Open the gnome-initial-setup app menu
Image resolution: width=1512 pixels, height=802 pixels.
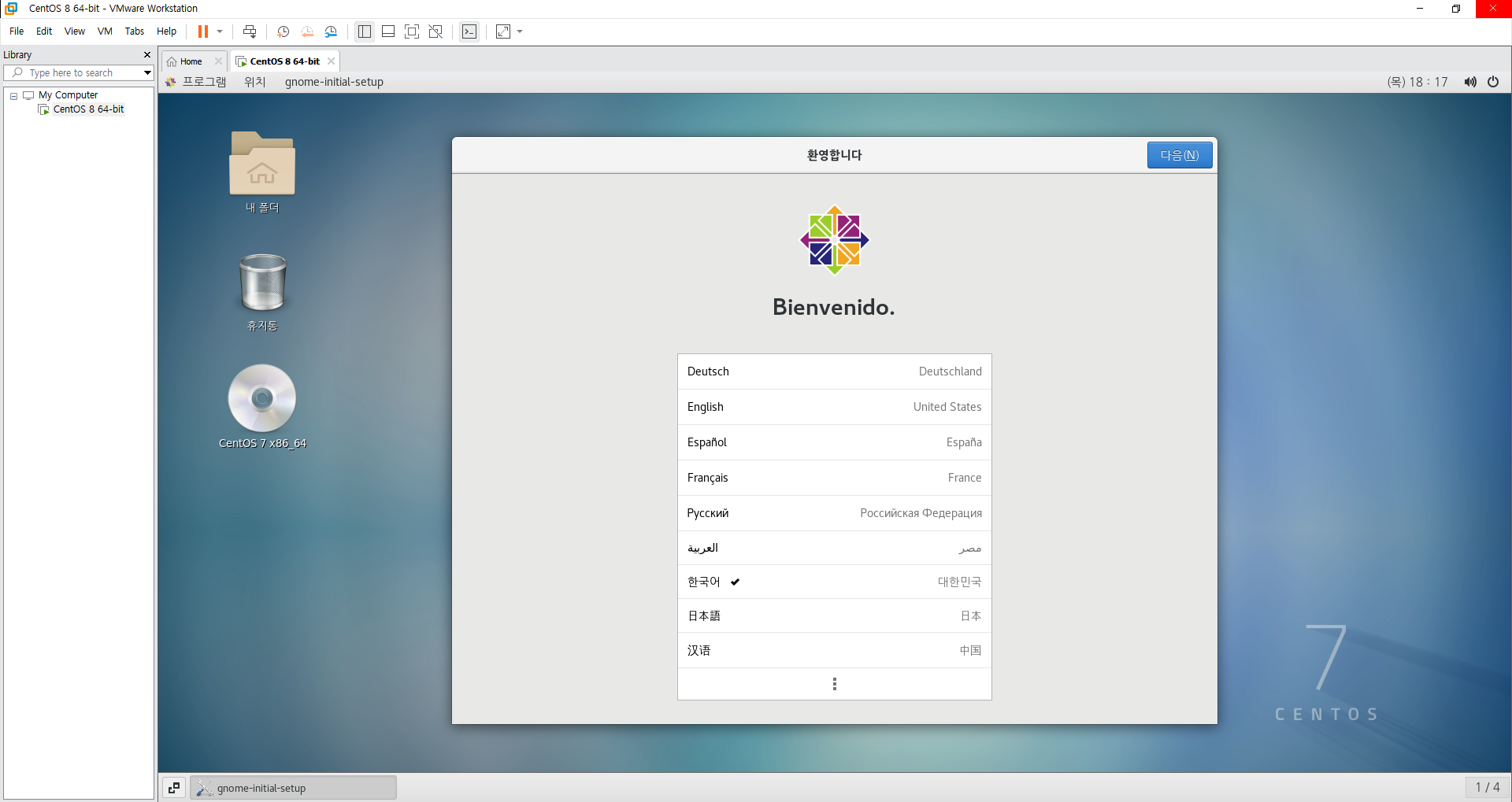pyautogui.click(x=334, y=82)
